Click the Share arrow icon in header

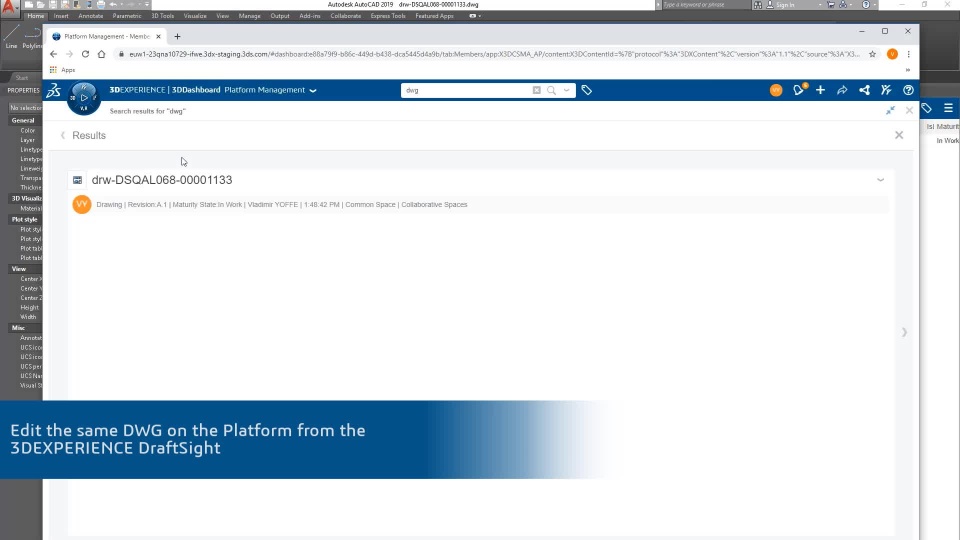pyautogui.click(x=842, y=90)
